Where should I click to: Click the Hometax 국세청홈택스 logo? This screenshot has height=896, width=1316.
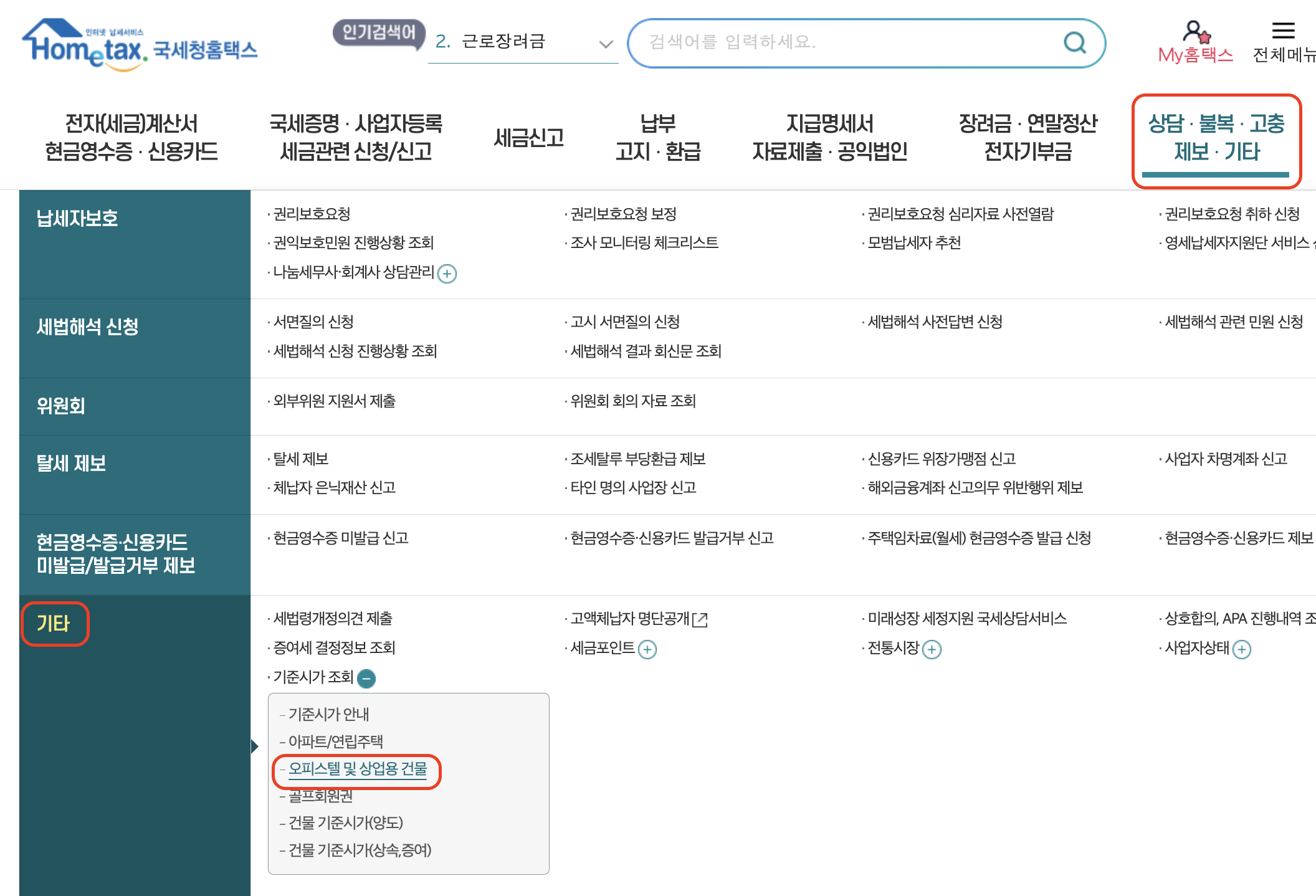tap(140, 44)
